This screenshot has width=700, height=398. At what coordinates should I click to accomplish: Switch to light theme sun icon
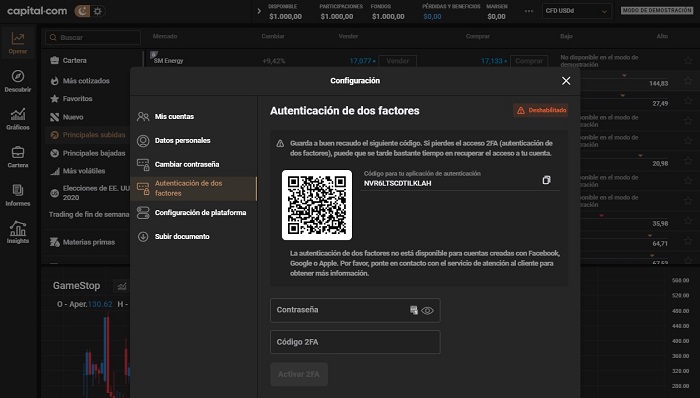[97, 11]
